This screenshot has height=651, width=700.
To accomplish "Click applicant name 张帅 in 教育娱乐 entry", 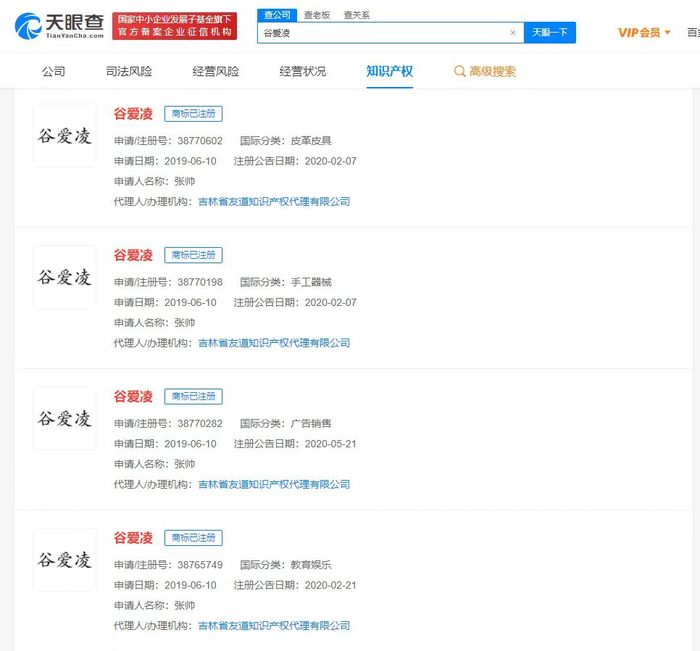I will point(184,605).
